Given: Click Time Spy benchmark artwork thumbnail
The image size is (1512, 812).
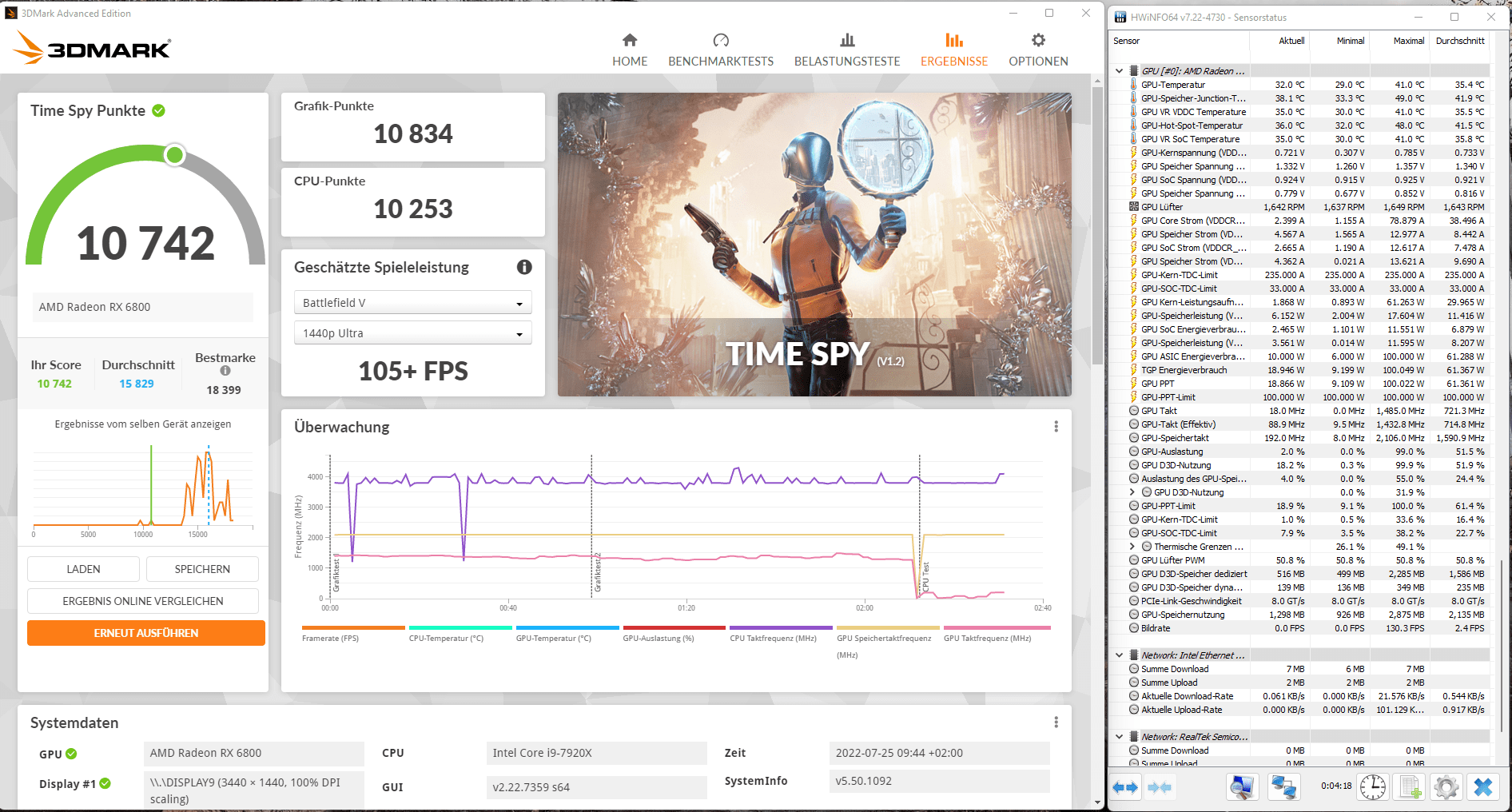Looking at the screenshot, I should (x=814, y=245).
